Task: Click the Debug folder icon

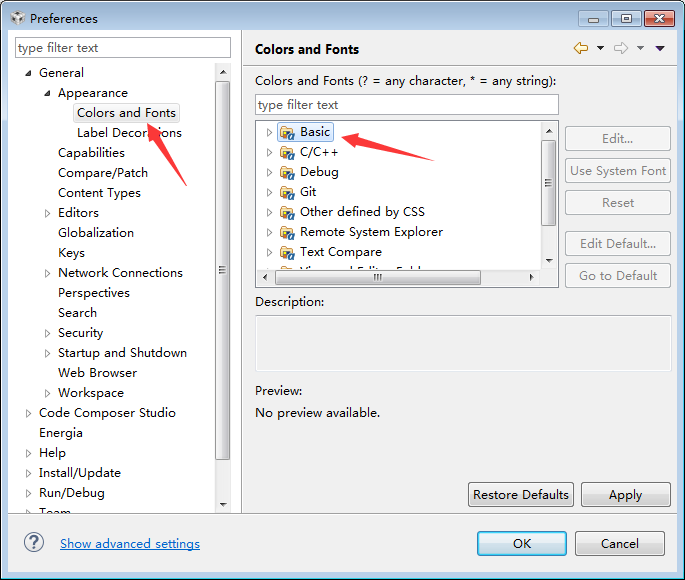Action: point(287,172)
